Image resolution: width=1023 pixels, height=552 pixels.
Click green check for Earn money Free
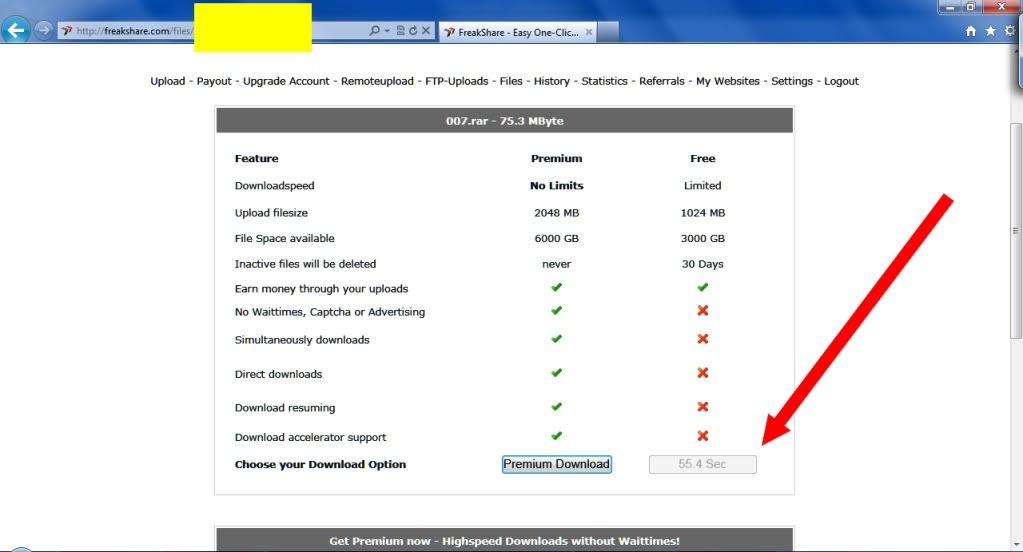click(703, 287)
